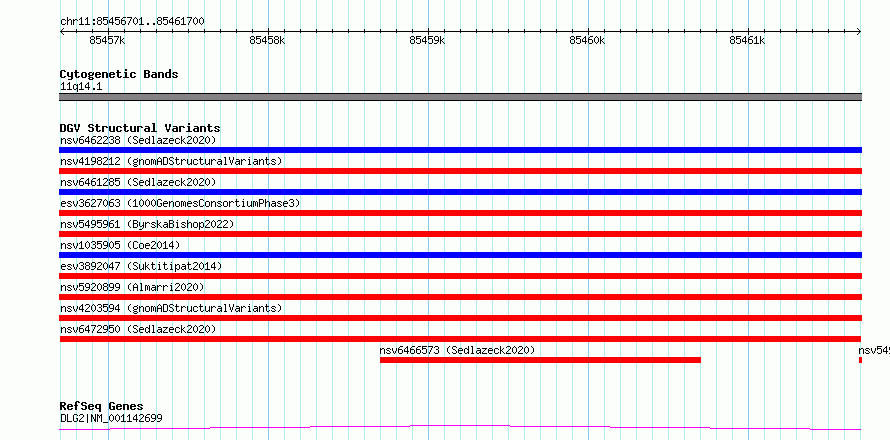Open the DLG2|NM_001142699 gene label

point(111,419)
